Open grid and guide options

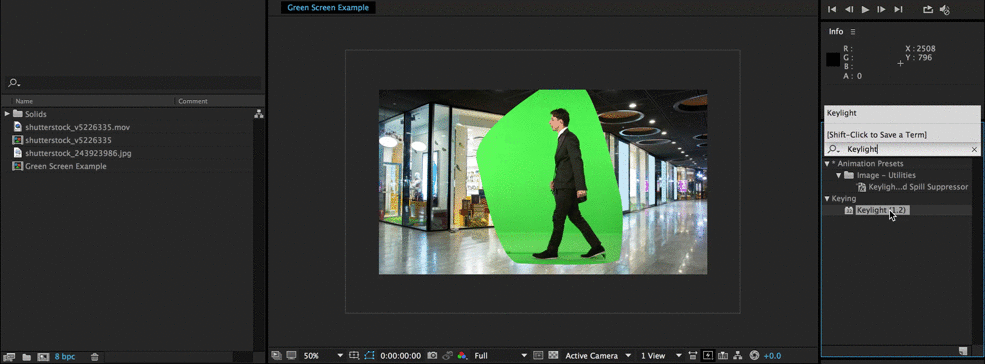[354, 355]
